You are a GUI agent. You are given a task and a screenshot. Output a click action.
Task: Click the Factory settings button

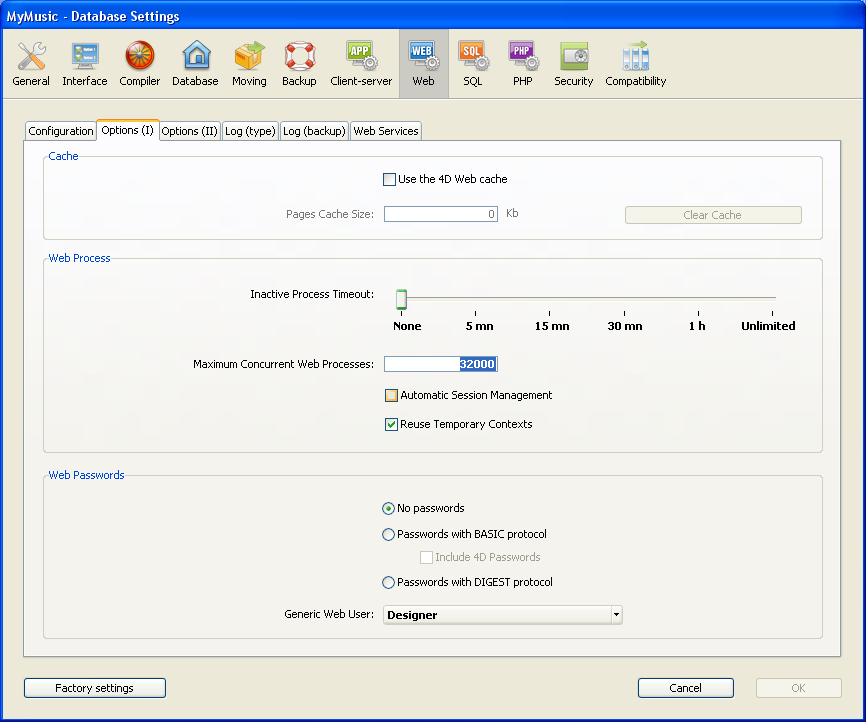click(95, 688)
